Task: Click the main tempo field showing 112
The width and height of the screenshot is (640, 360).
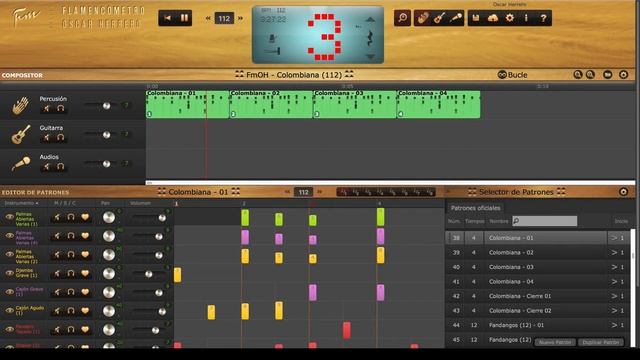Action: pos(224,18)
